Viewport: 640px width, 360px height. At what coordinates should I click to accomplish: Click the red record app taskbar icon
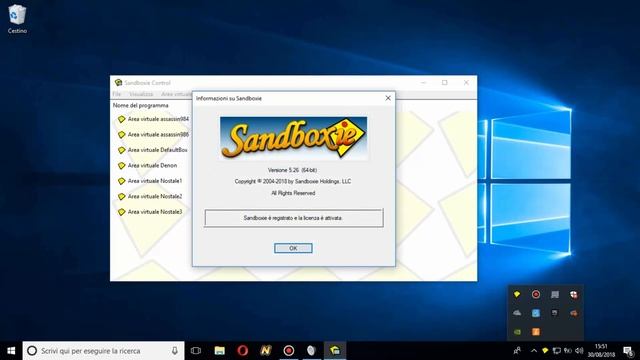(289, 351)
